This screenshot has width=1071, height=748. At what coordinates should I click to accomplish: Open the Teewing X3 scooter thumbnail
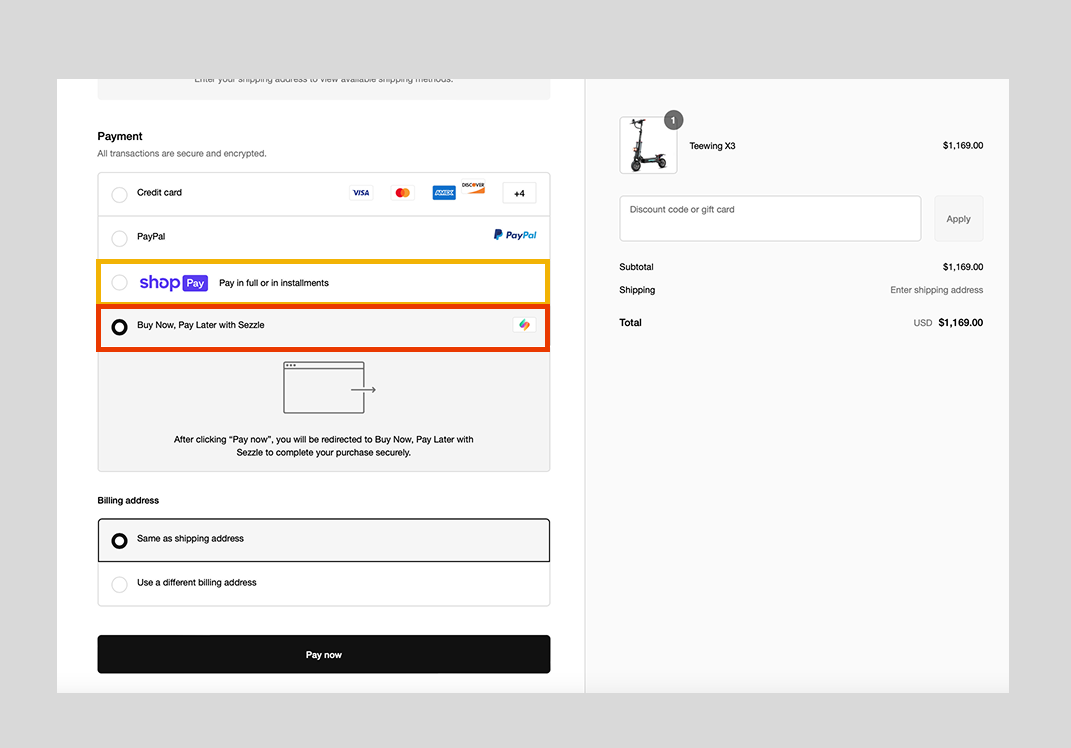tap(648, 145)
